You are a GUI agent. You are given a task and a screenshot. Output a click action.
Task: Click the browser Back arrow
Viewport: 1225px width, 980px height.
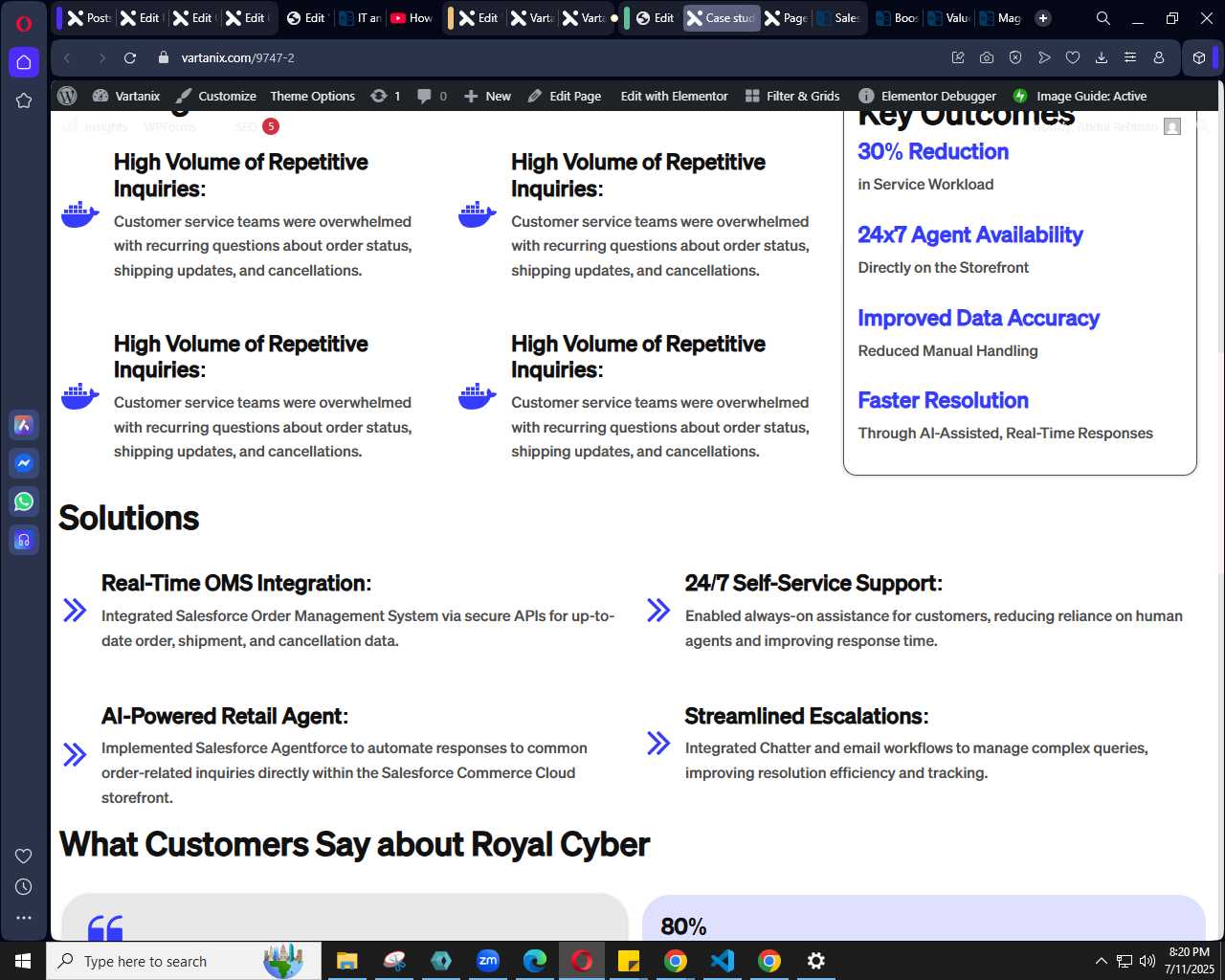point(68,58)
